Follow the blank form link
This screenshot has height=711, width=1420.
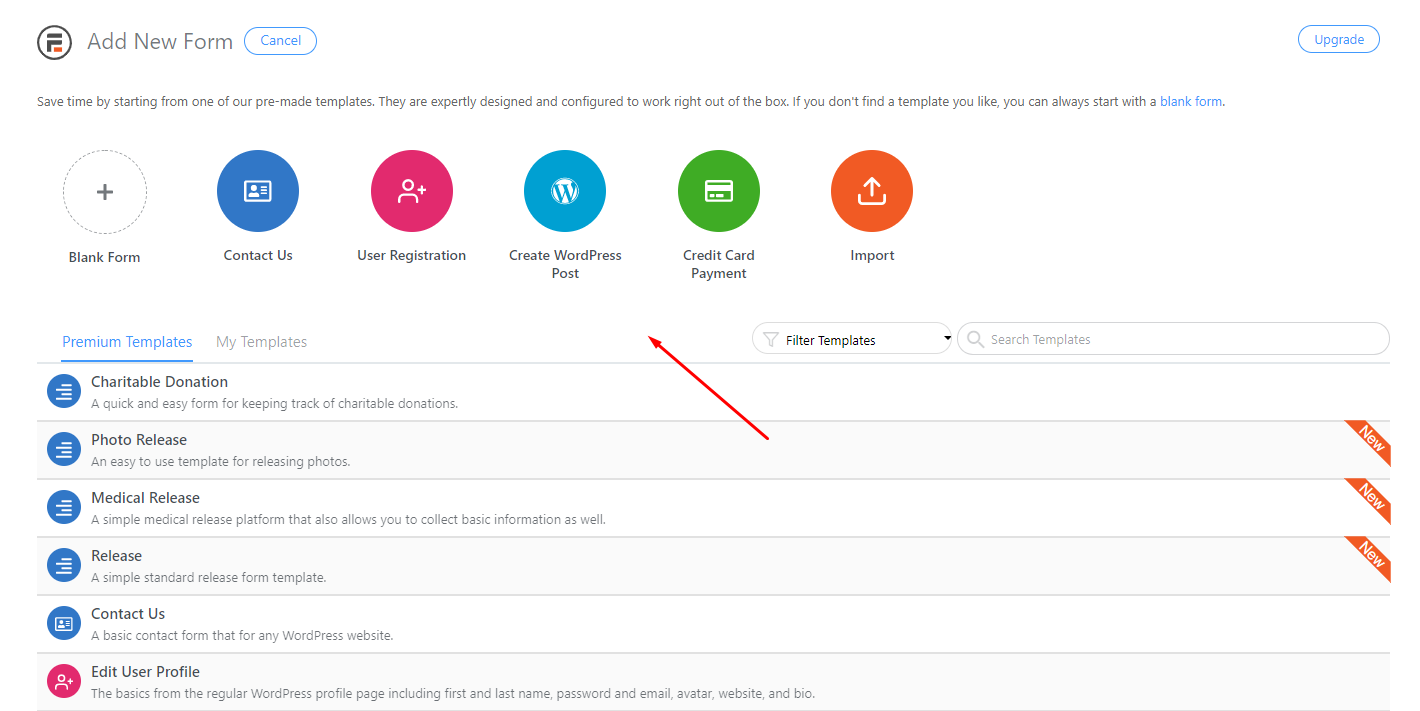(x=1190, y=102)
